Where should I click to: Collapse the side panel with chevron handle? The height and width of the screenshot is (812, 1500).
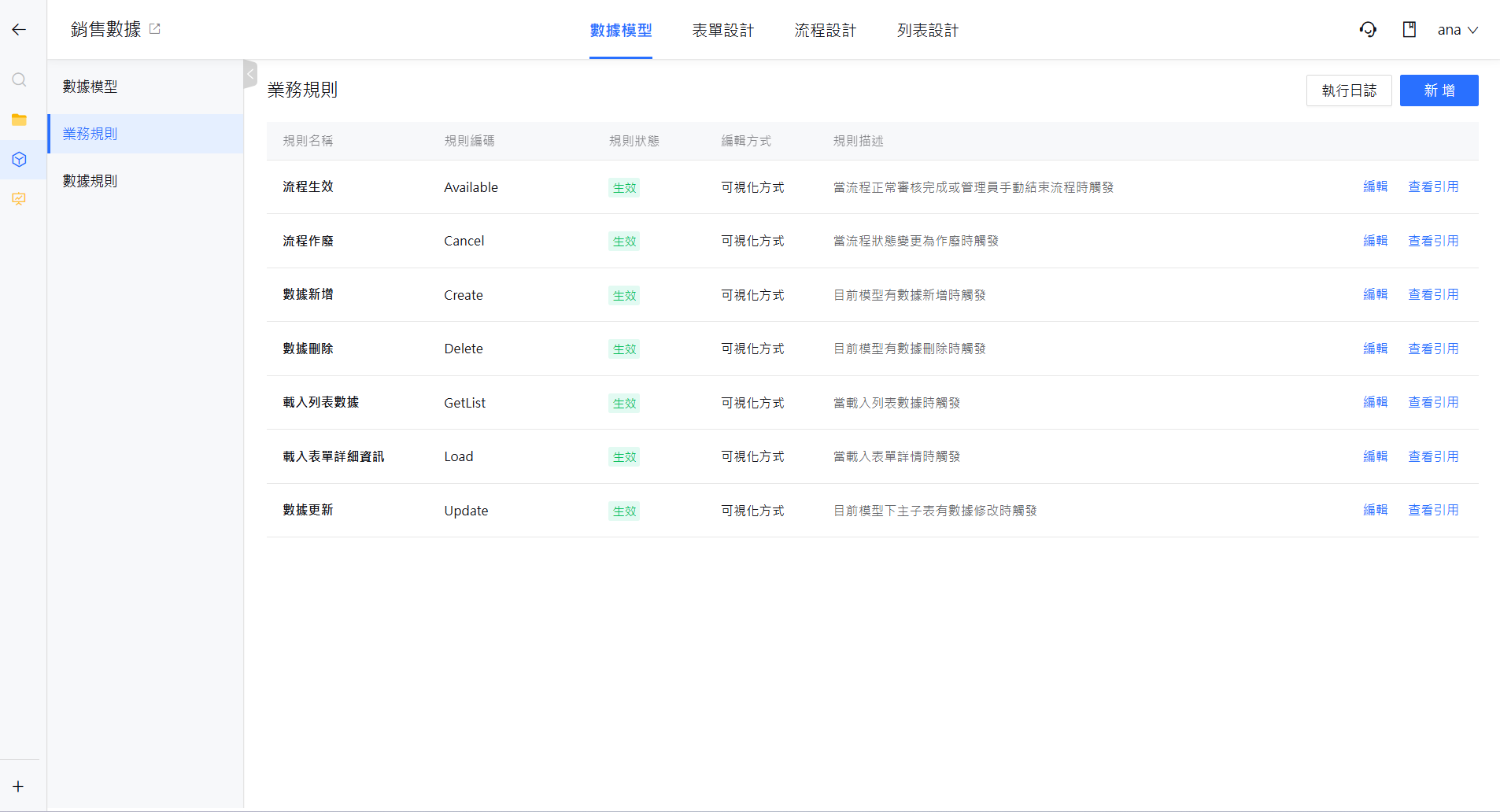click(x=250, y=74)
